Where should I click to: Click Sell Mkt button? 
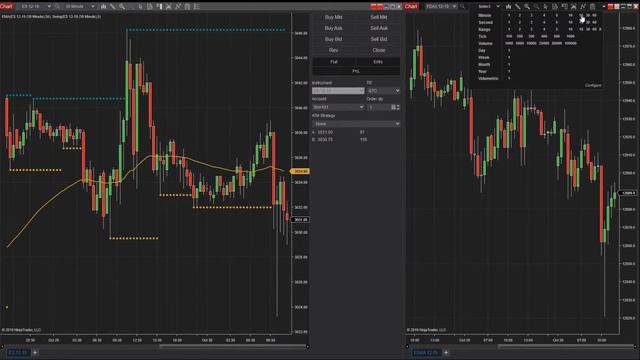(x=379, y=17)
